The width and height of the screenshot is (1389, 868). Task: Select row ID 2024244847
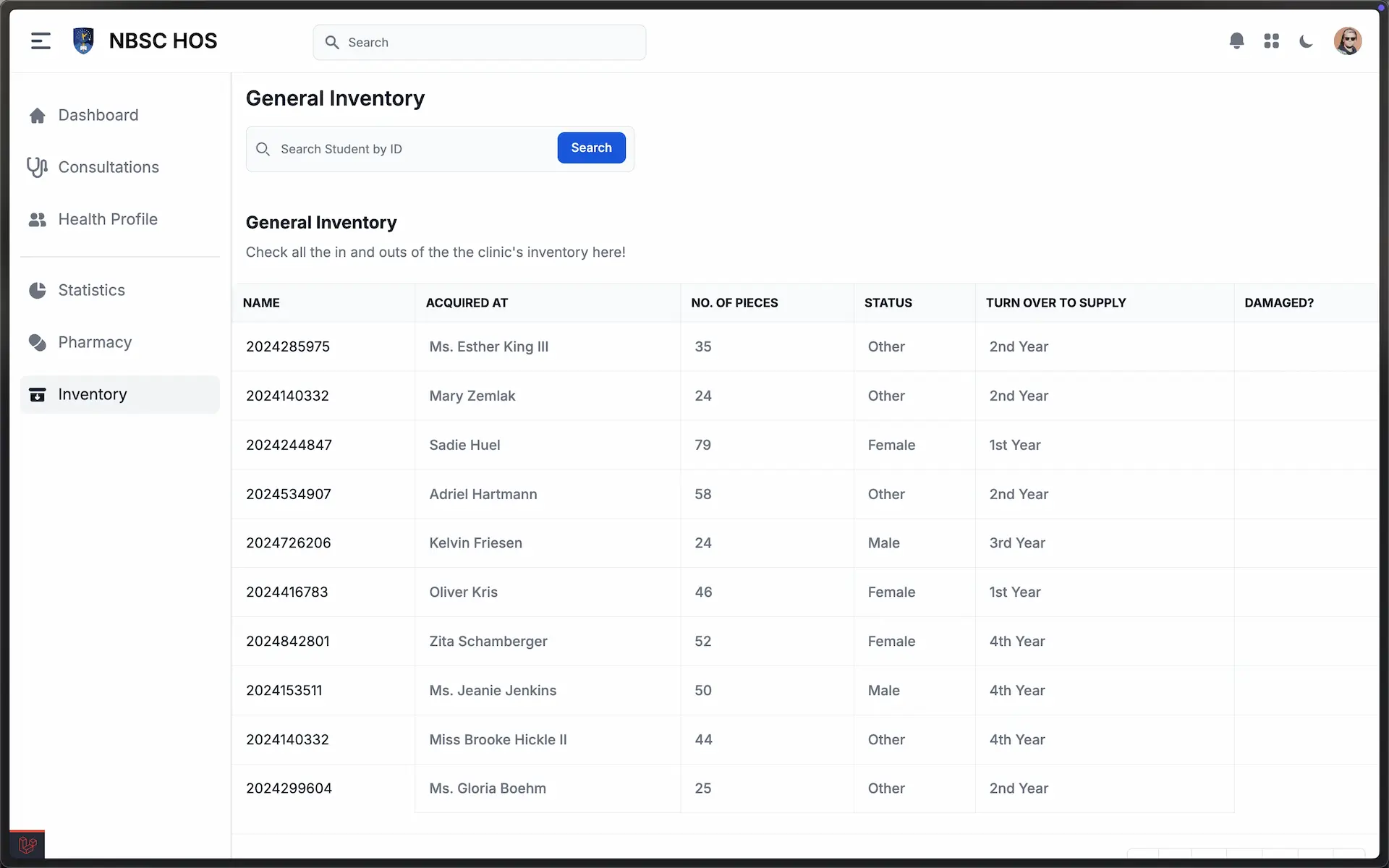coord(289,445)
